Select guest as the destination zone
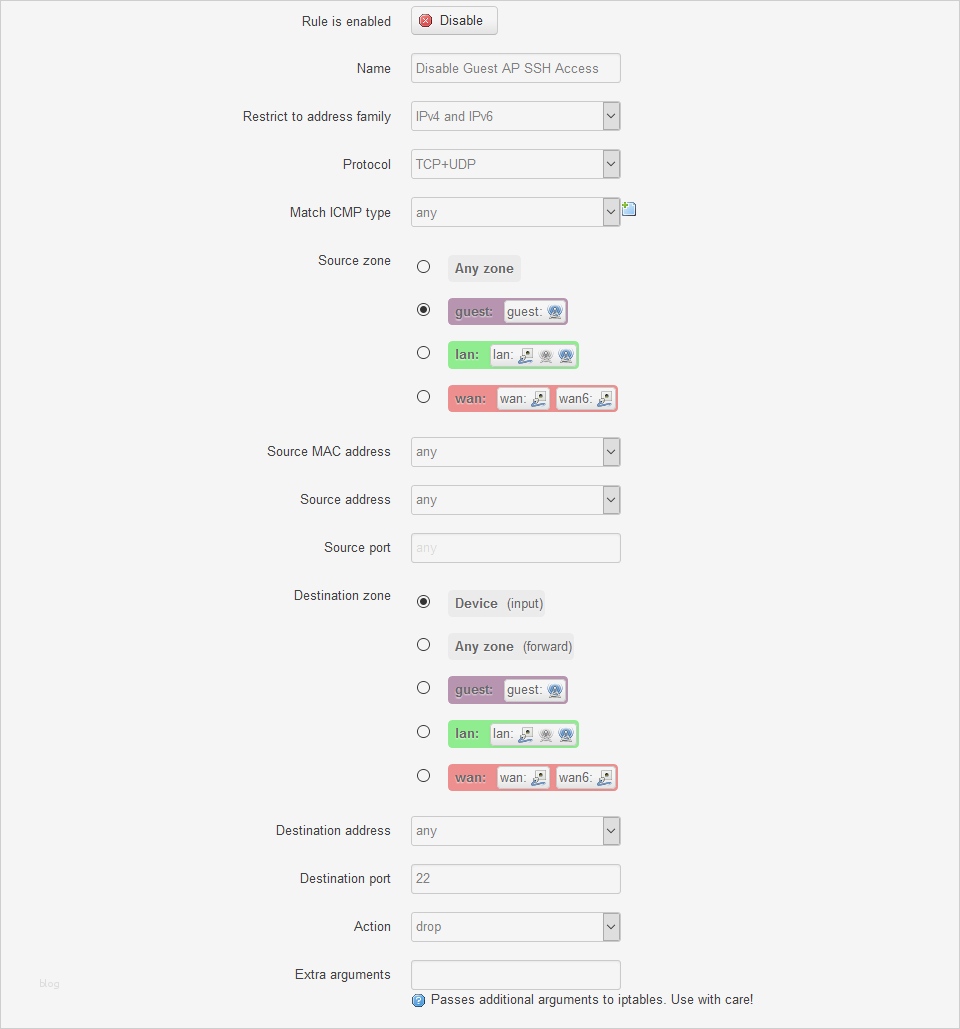The height and width of the screenshot is (1029, 960). pos(423,688)
